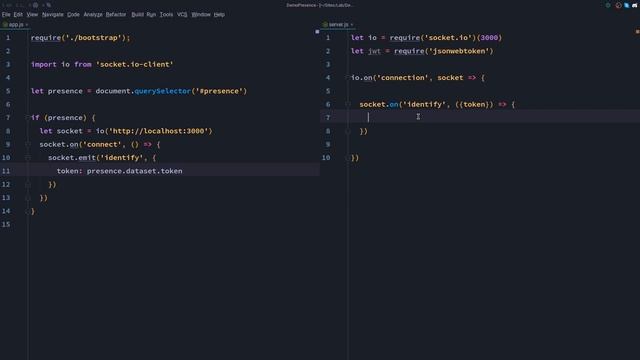The image size is (640, 360).
Task: Click the inspection indicator at top of app.js editor
Action: (x=317, y=31)
